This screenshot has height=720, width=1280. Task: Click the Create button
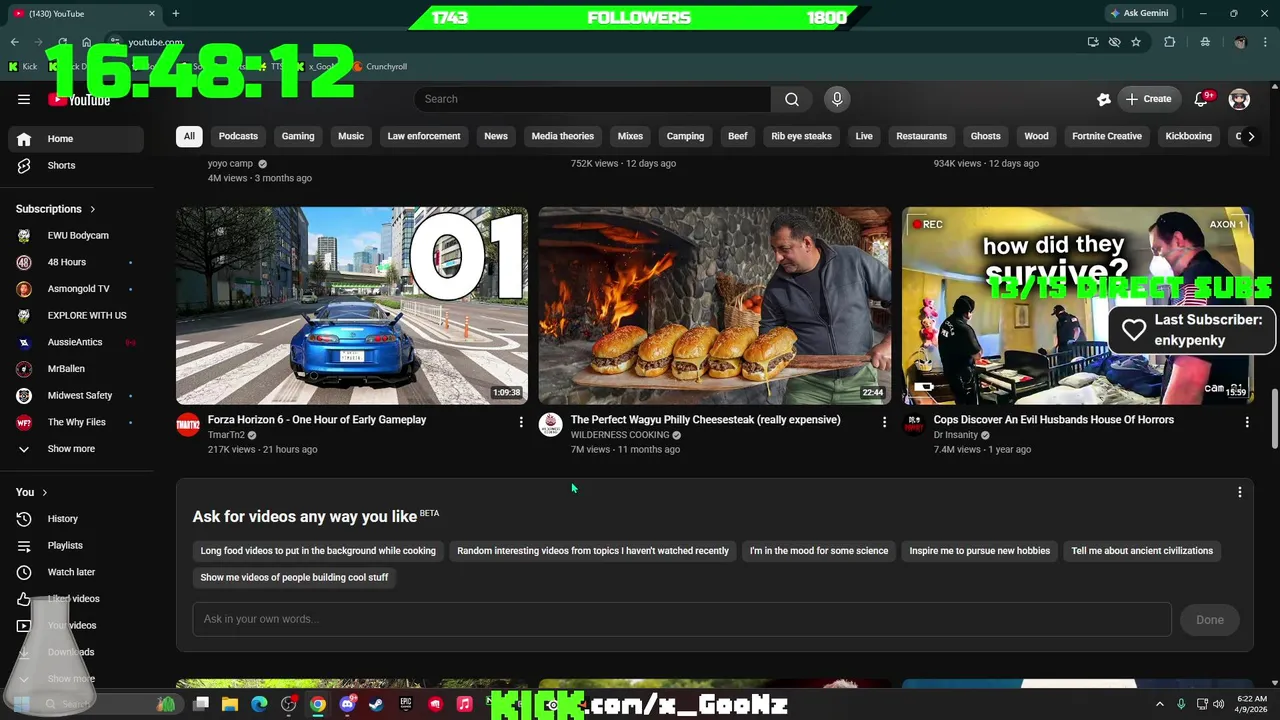pos(1148,99)
